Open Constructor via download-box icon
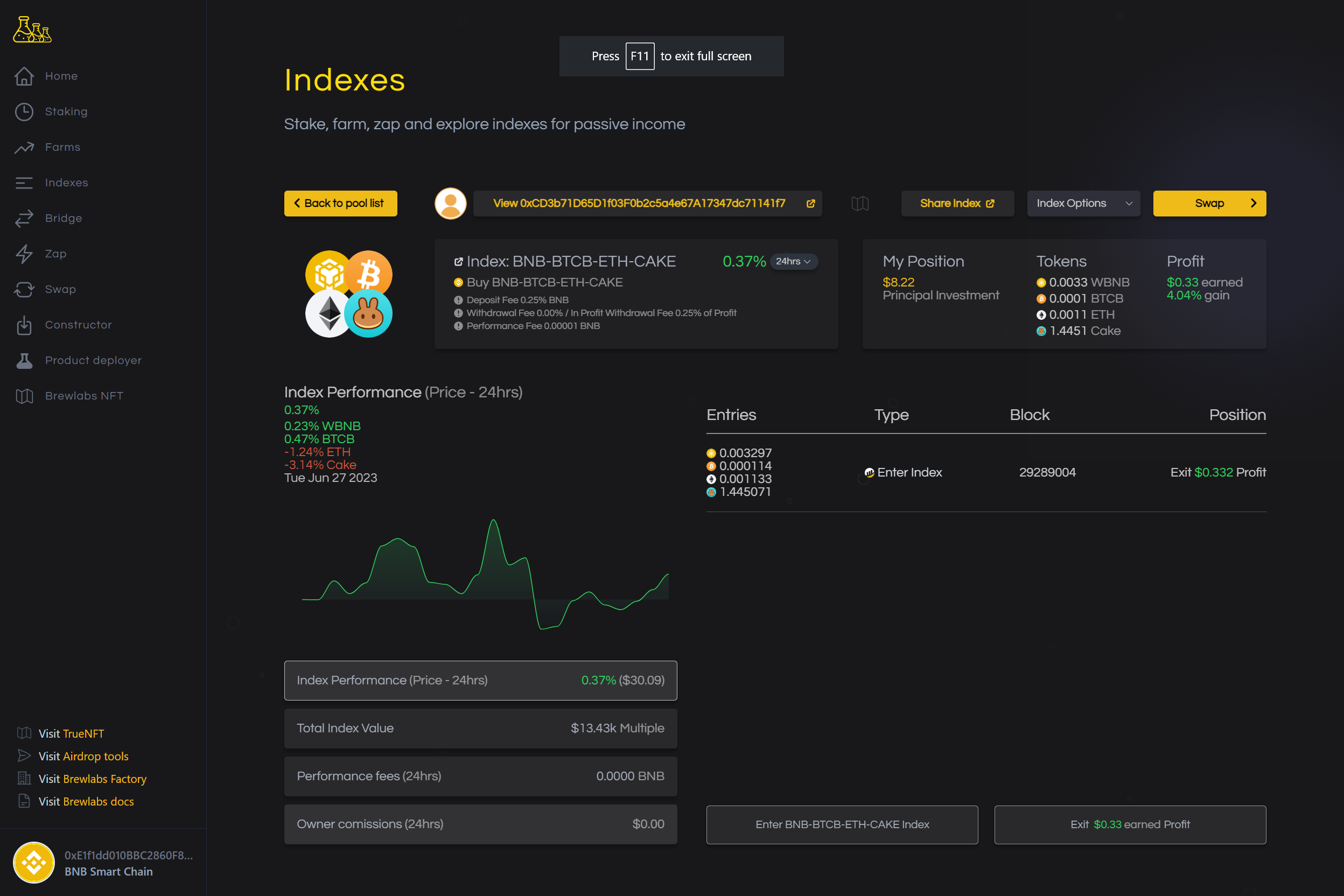Screen dimensions: 1344x896 [x=24, y=325]
